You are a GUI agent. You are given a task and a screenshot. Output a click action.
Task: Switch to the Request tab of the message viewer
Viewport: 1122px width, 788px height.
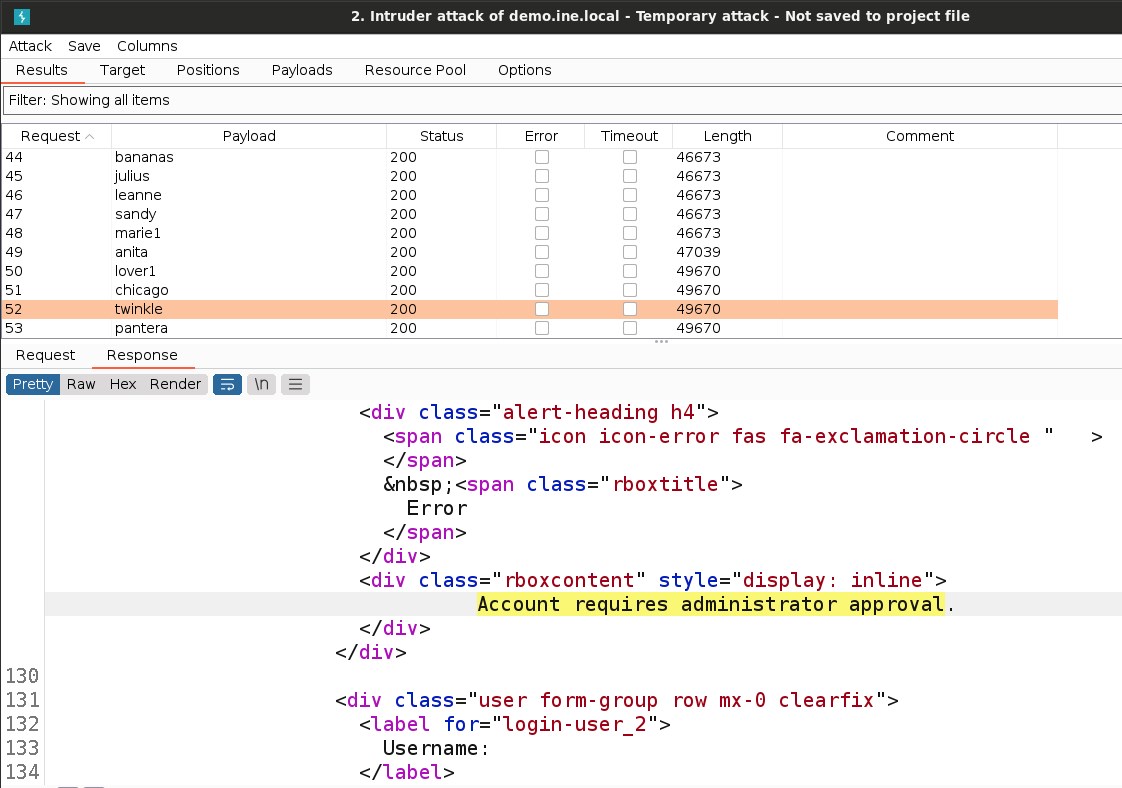pos(45,355)
